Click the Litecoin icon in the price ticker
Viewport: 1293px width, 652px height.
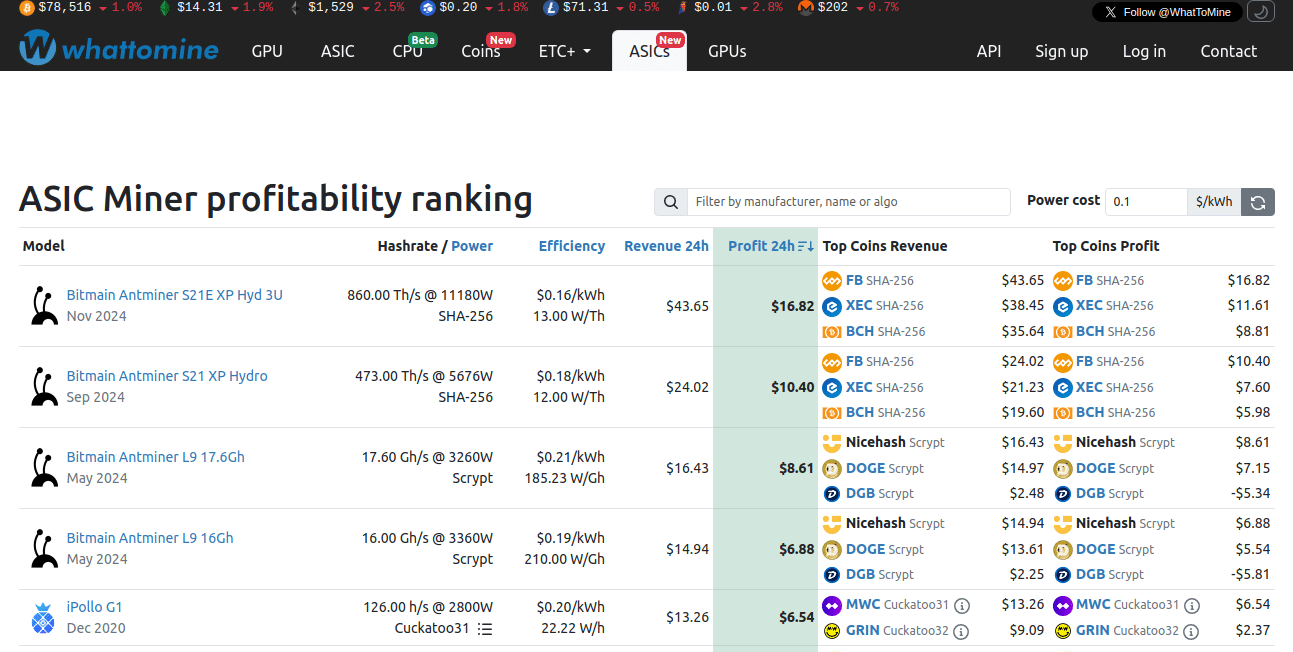click(551, 8)
